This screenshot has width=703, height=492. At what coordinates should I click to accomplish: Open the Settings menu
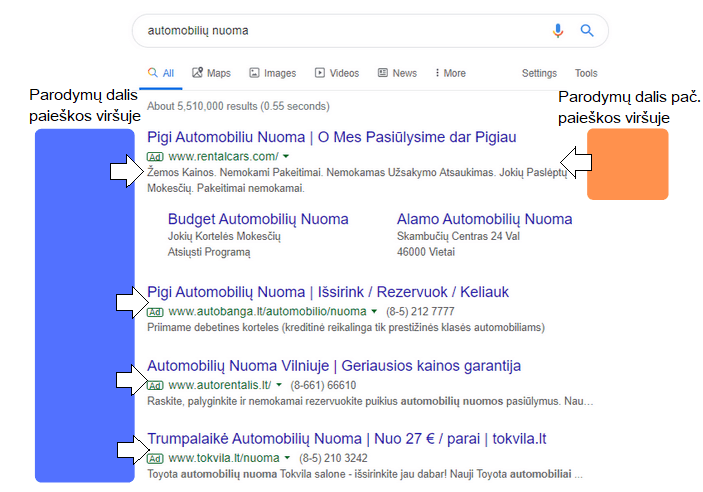(539, 73)
